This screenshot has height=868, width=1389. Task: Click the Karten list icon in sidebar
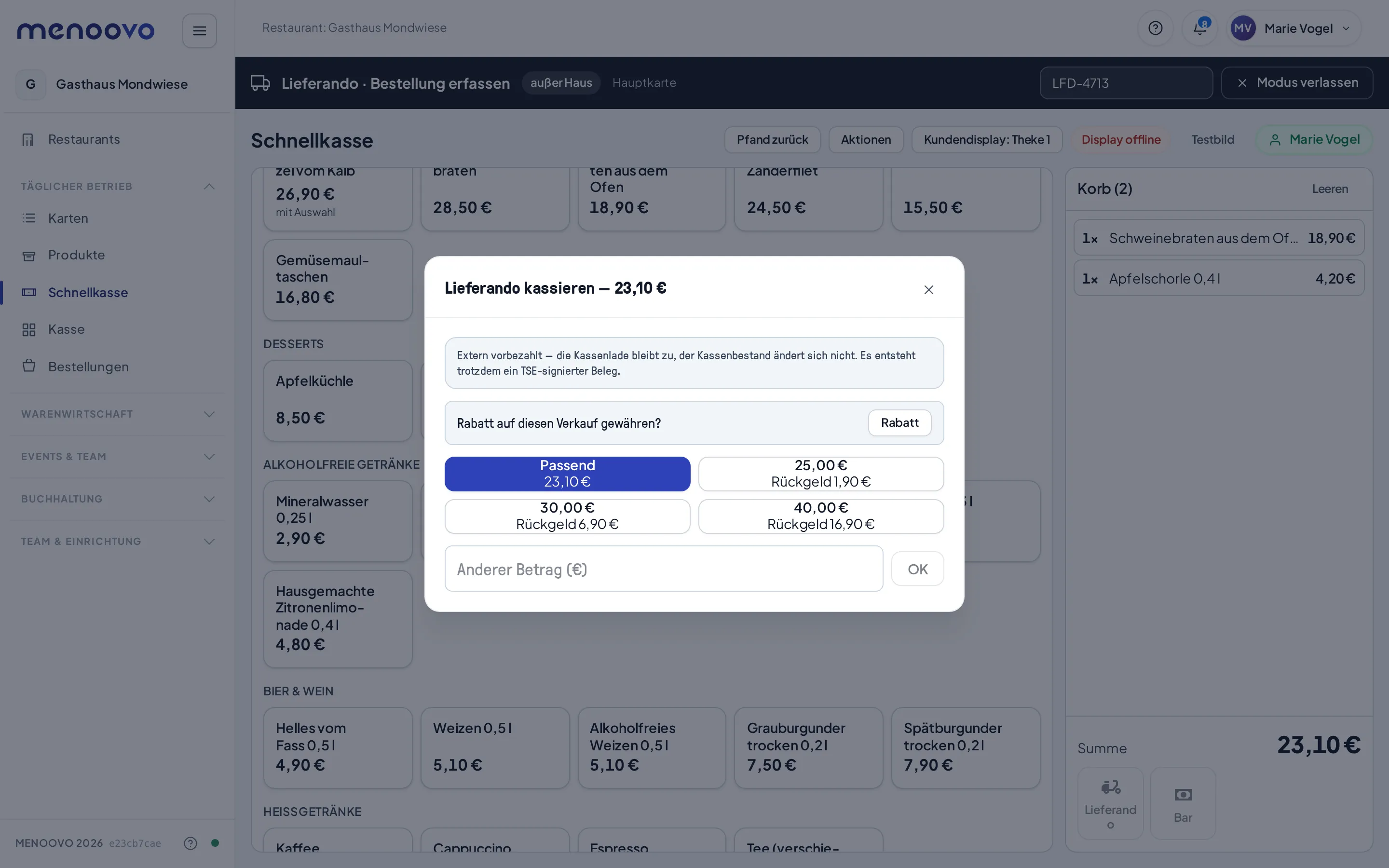[29, 218]
